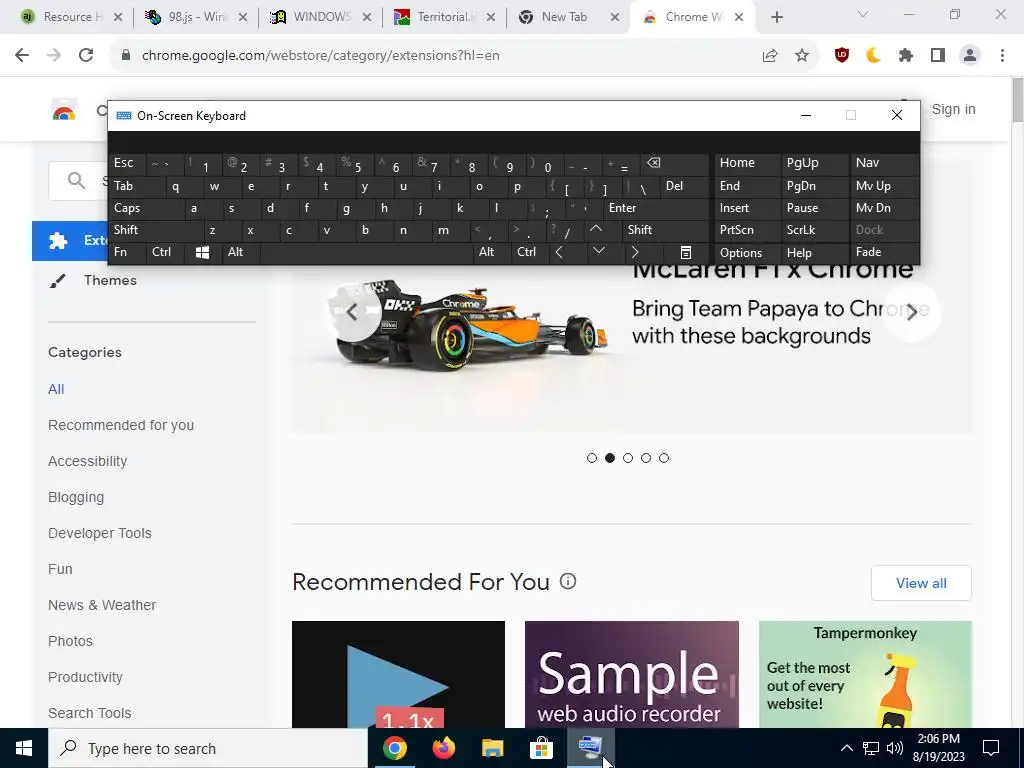
Task: Toggle the Fade key on keyboard
Action: [x=884, y=252]
